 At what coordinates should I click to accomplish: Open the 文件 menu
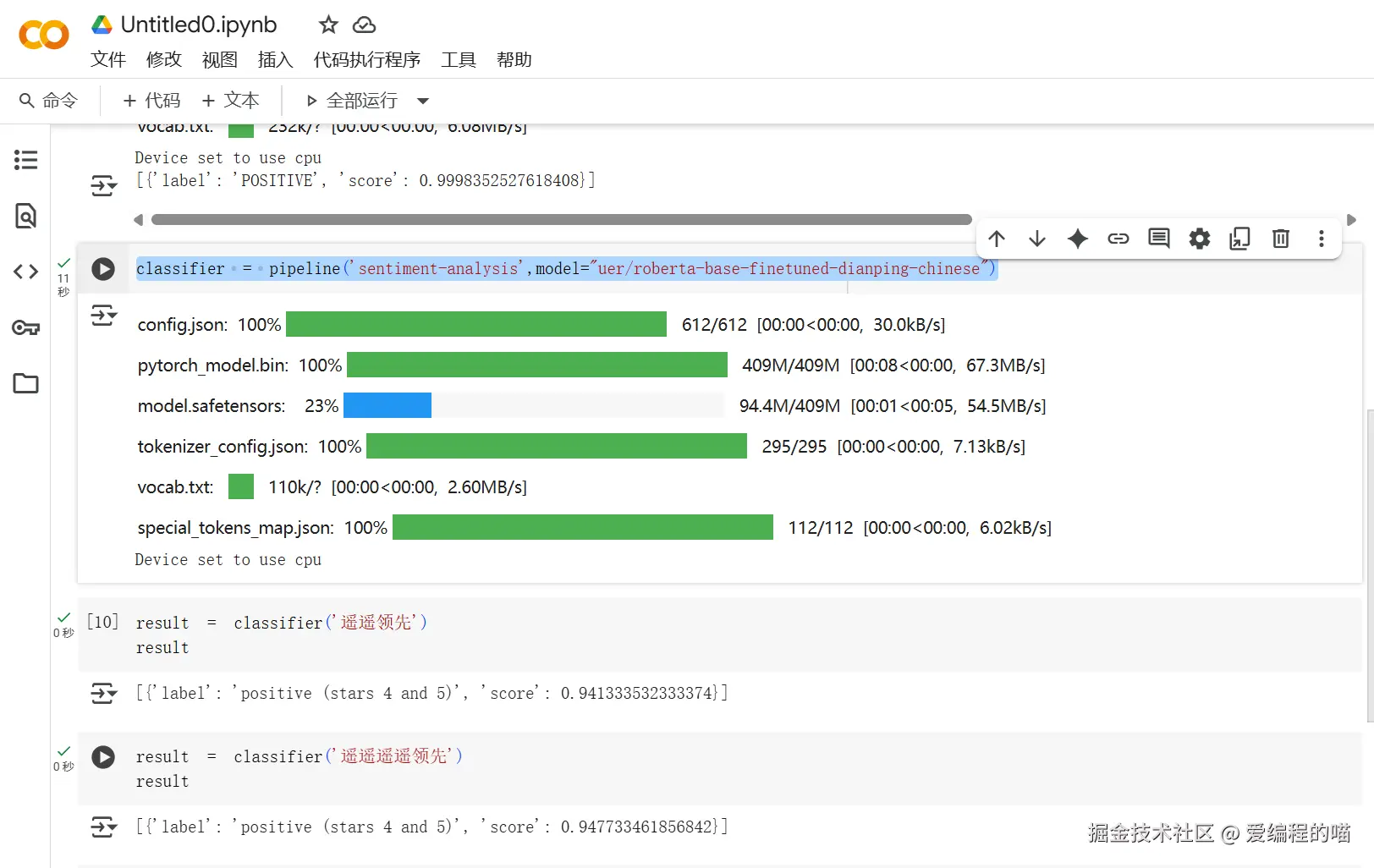click(x=108, y=59)
